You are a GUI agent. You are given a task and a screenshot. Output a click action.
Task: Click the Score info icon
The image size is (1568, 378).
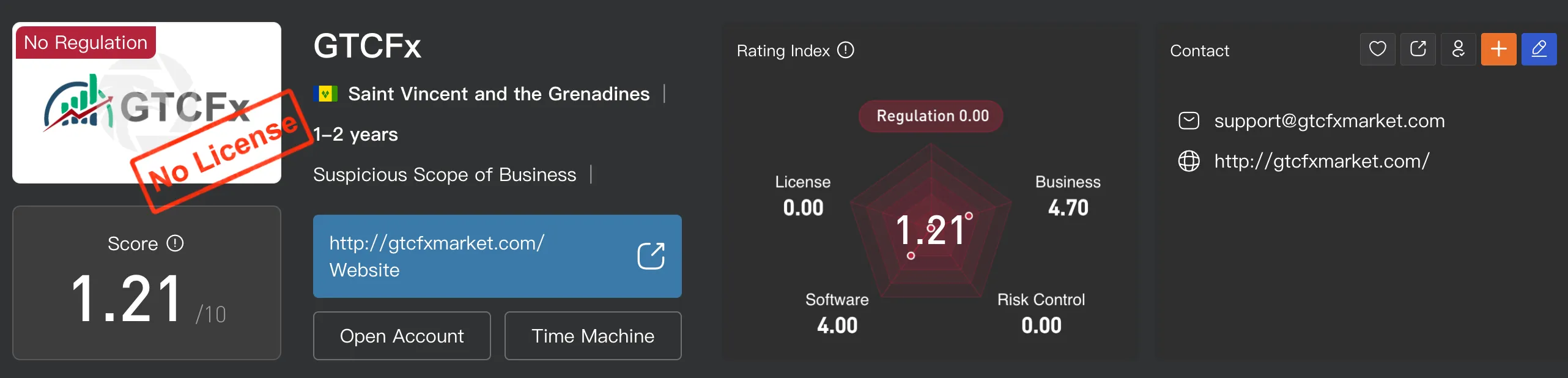[175, 243]
